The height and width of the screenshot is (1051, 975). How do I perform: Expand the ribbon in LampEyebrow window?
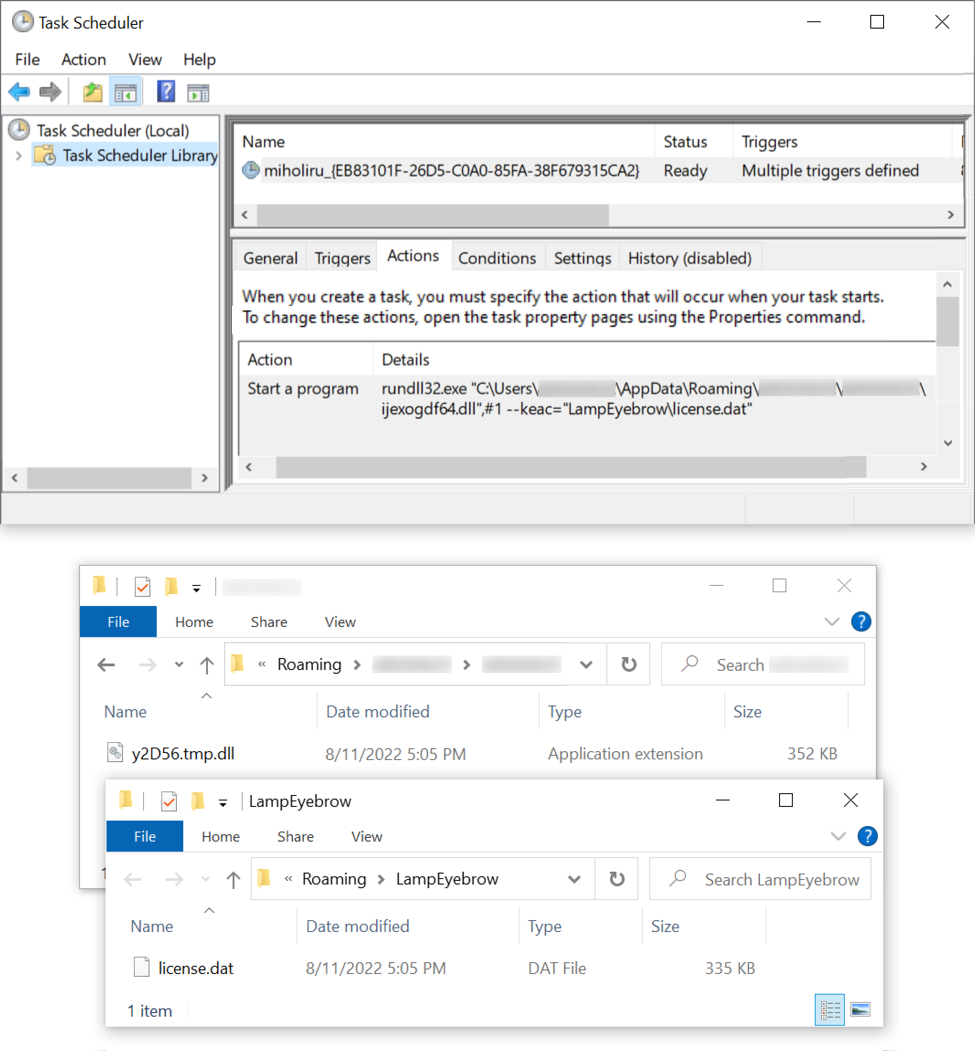point(838,837)
